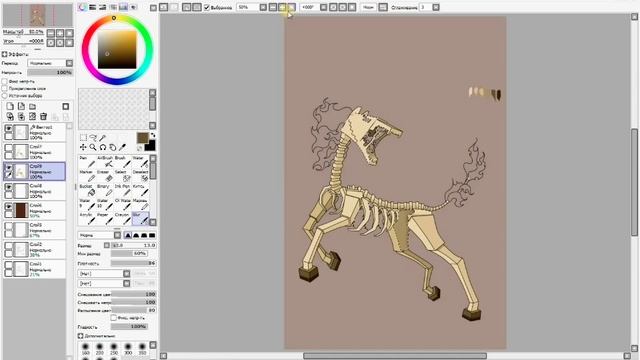Choose the 200 brush size preset
The height and width of the screenshot is (360, 640).
tap(100, 349)
